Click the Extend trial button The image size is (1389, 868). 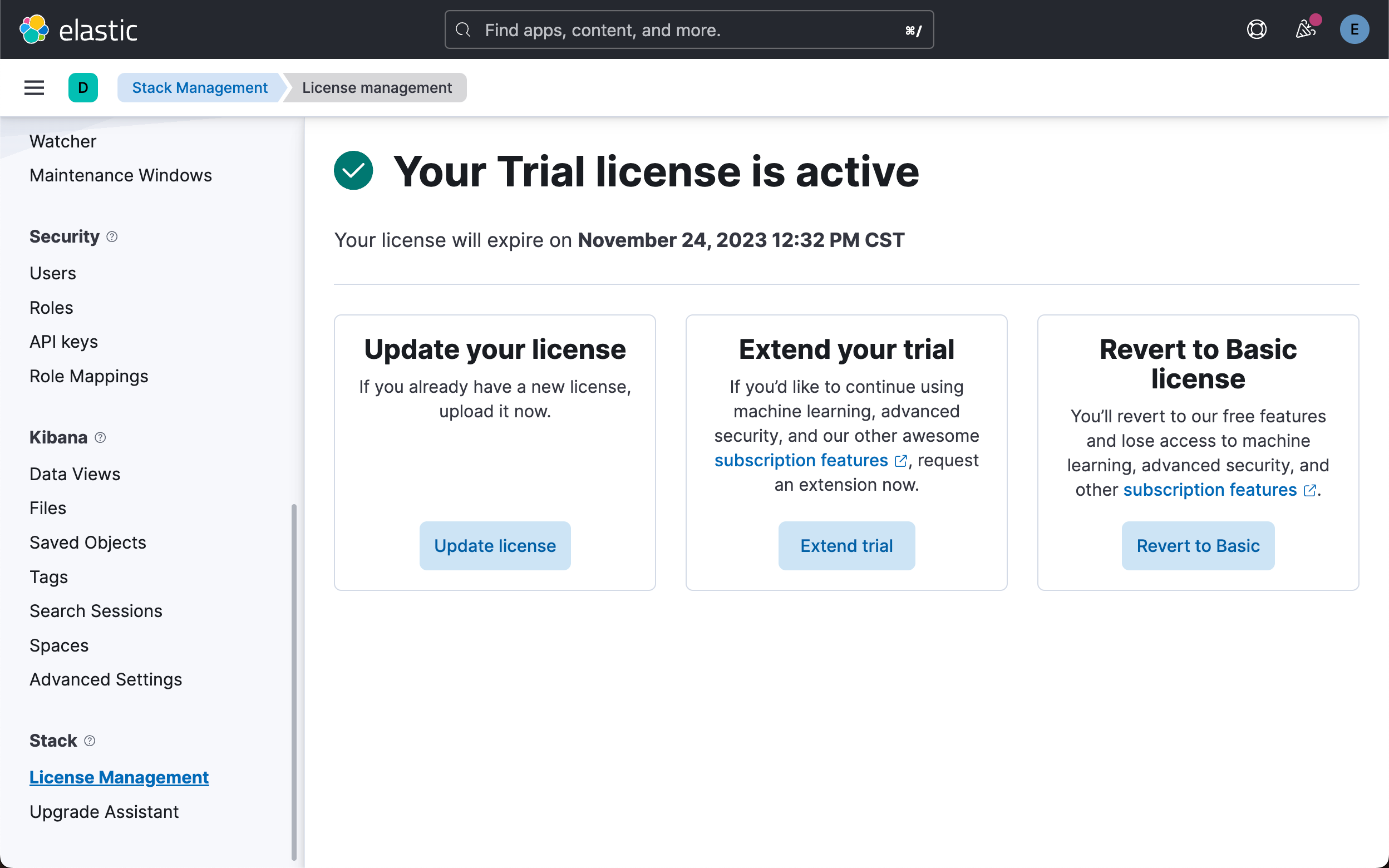tap(846, 545)
